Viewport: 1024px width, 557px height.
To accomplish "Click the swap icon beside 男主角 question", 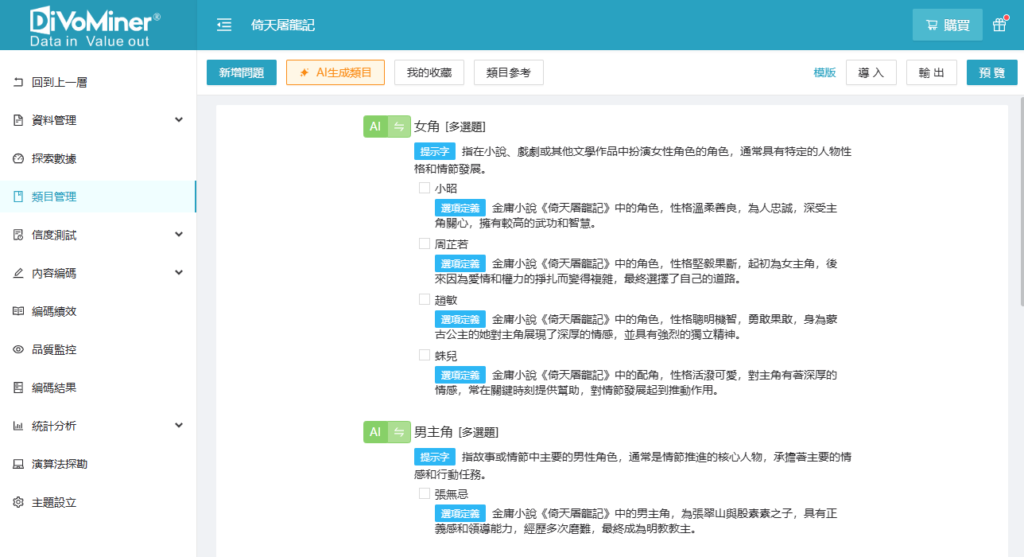I will pos(399,432).
